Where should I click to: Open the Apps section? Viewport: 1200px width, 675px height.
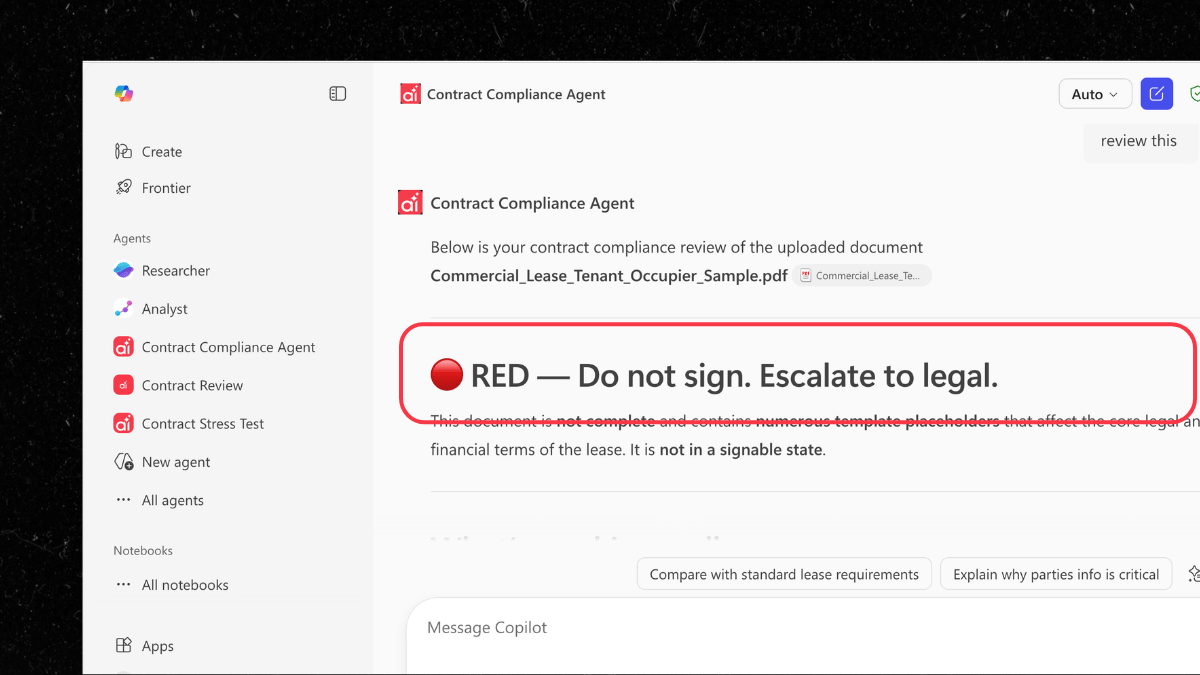click(156, 645)
